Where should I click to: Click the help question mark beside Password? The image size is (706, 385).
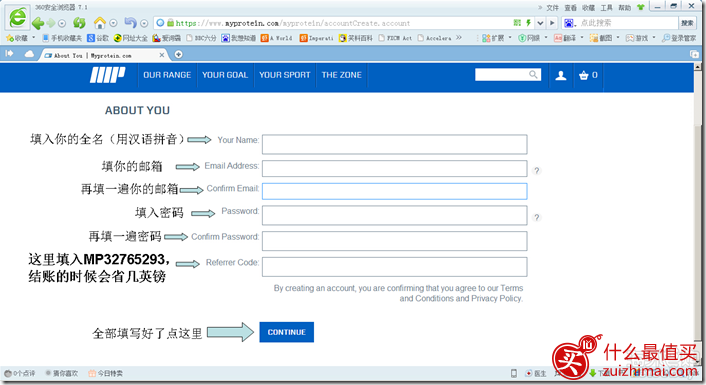click(x=536, y=217)
